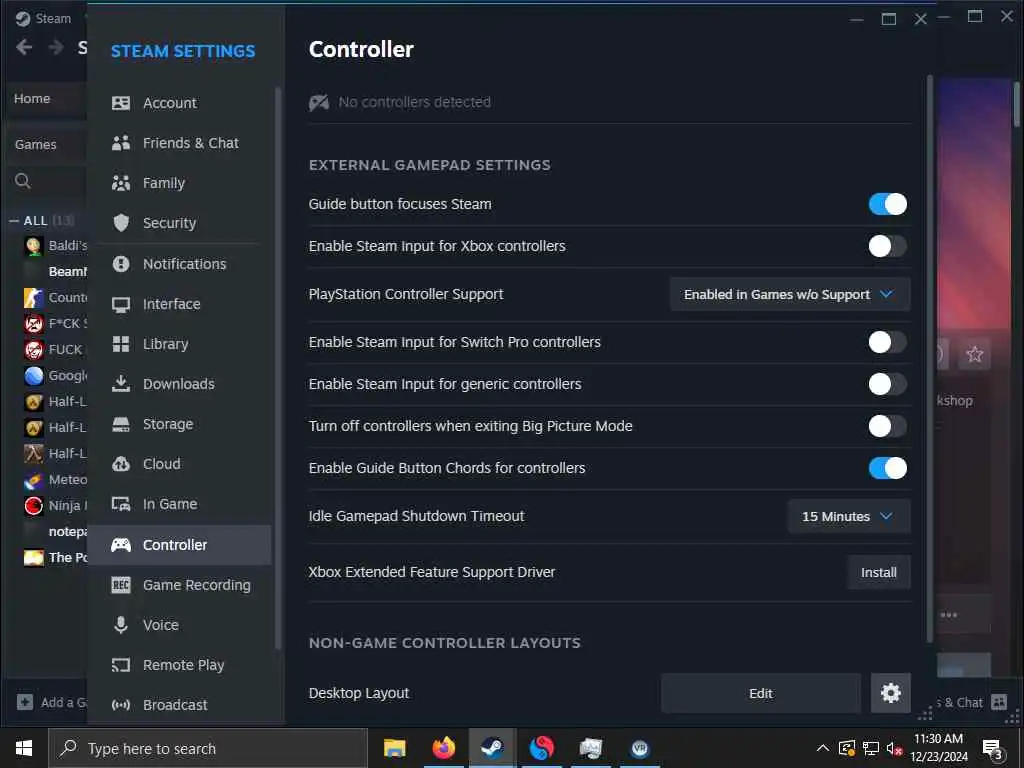Click the library search magnifier icon
1024x768 pixels.
coord(23,181)
